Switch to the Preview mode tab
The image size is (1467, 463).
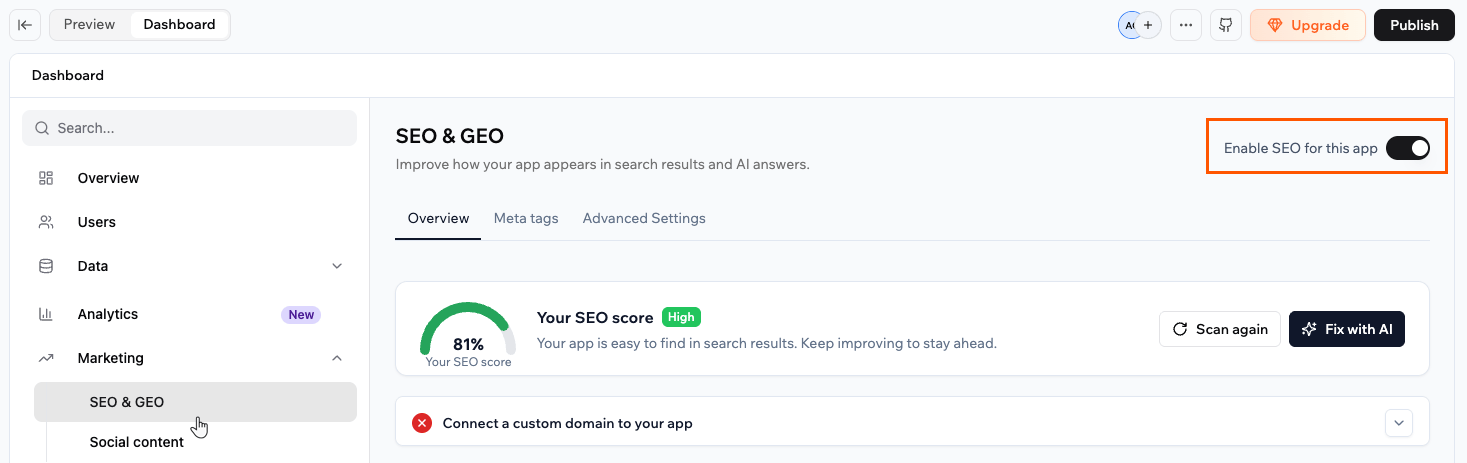[x=89, y=25]
